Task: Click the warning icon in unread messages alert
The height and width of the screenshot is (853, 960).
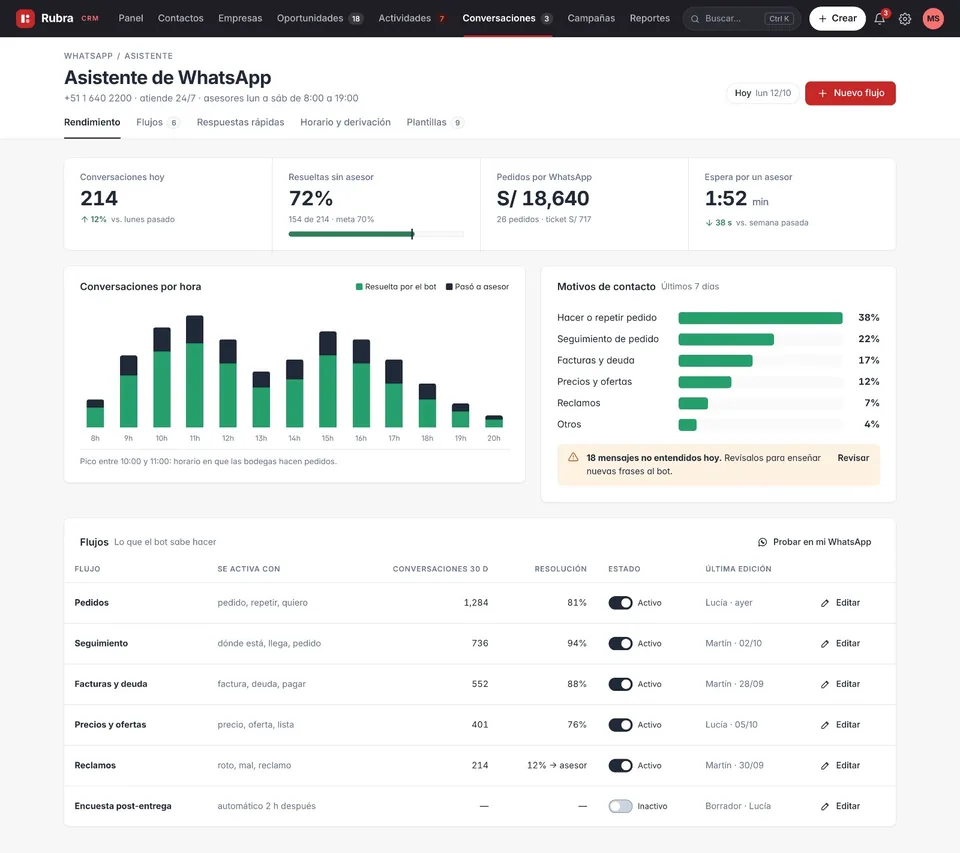Action: click(x=573, y=457)
